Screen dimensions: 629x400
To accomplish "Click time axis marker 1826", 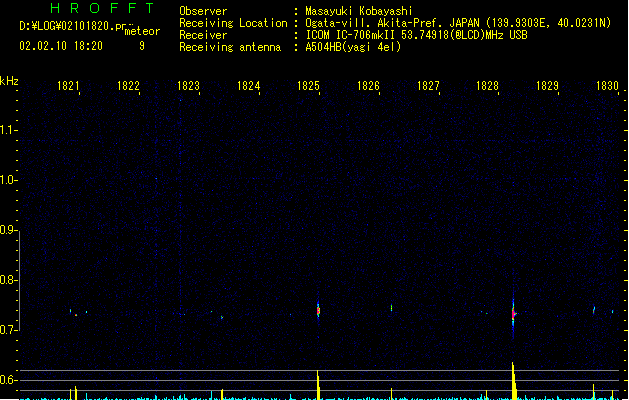I will [x=368, y=85].
